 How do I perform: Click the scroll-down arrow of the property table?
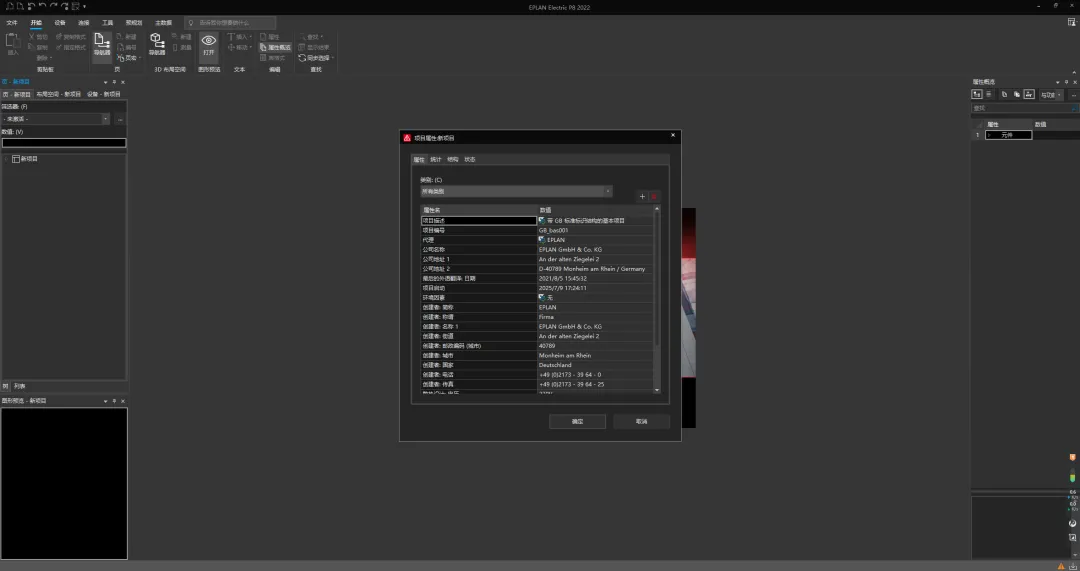coord(656,391)
